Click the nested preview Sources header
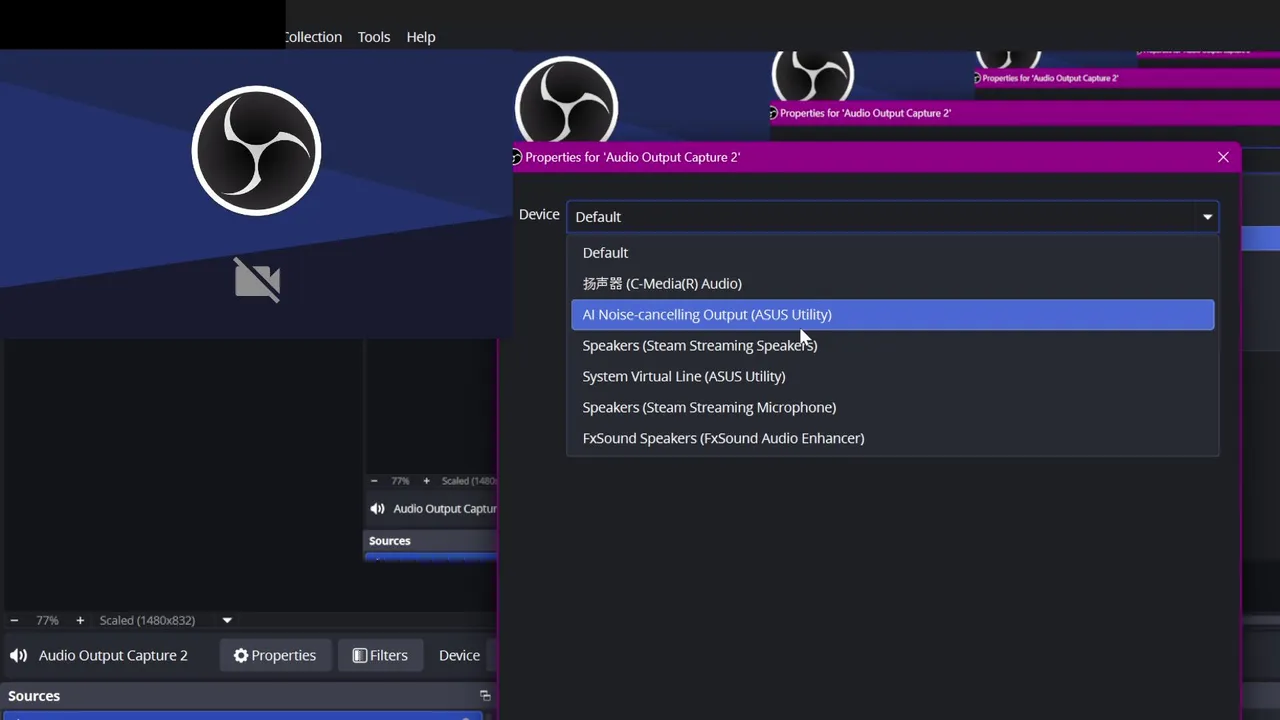 coord(390,541)
